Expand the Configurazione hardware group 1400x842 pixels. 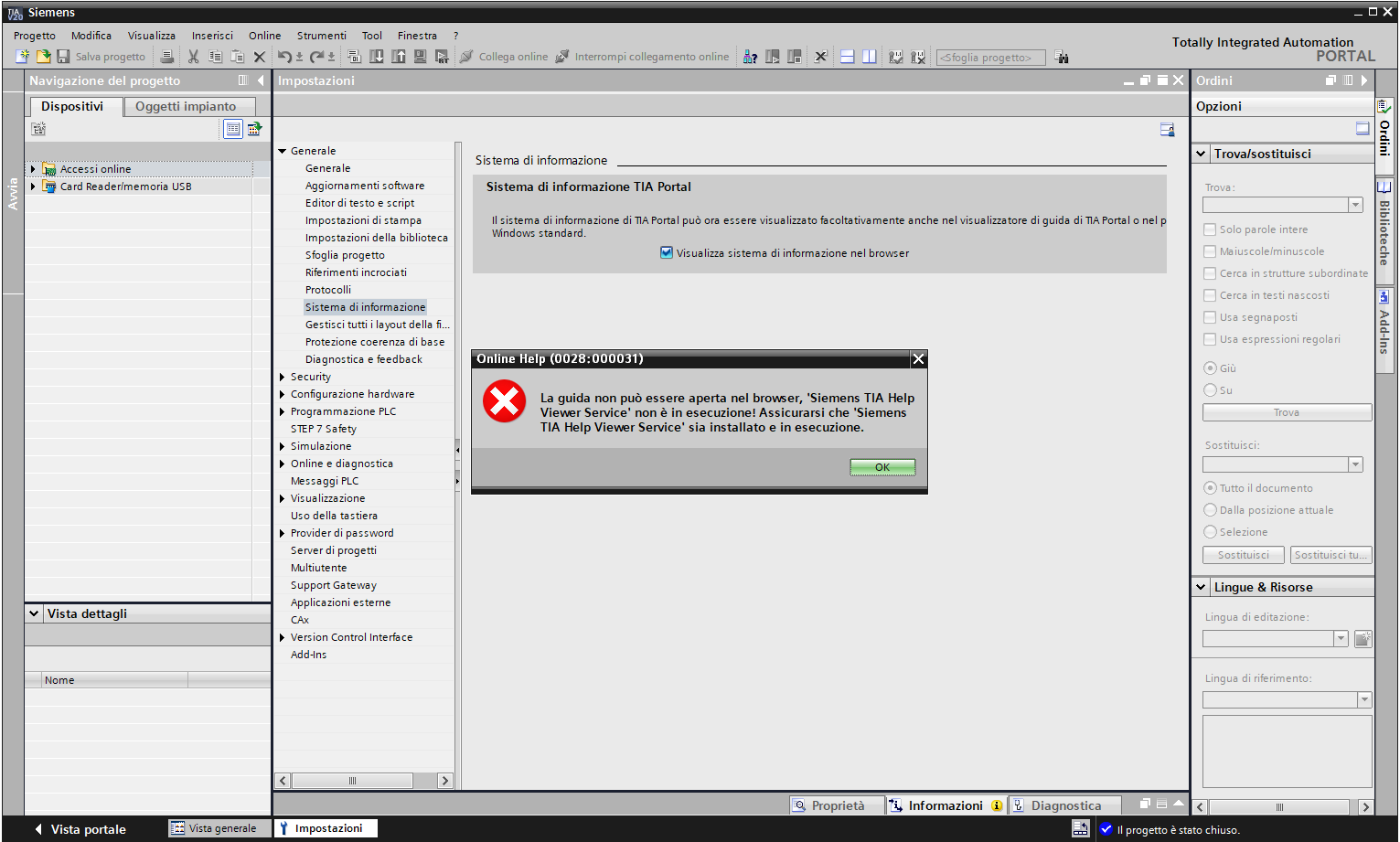pos(283,394)
